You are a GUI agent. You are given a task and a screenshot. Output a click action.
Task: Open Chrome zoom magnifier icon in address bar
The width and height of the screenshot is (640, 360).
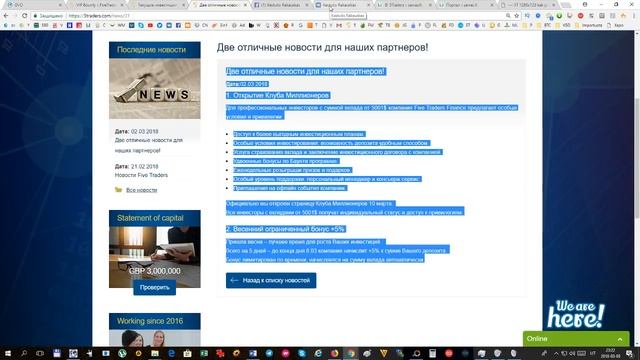(x=508, y=16)
